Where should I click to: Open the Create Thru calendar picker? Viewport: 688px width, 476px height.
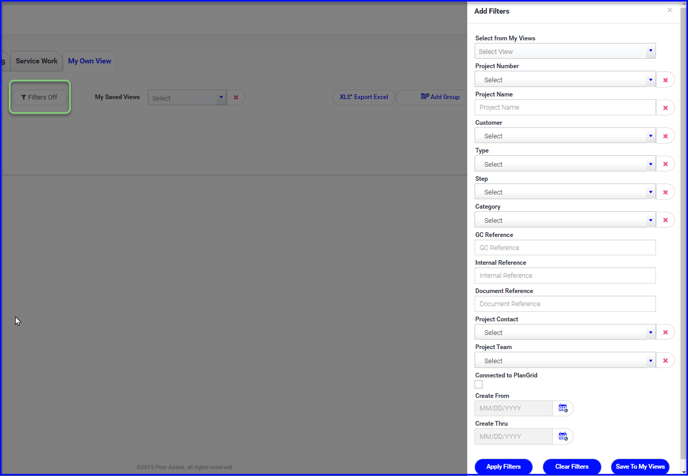[x=563, y=437]
